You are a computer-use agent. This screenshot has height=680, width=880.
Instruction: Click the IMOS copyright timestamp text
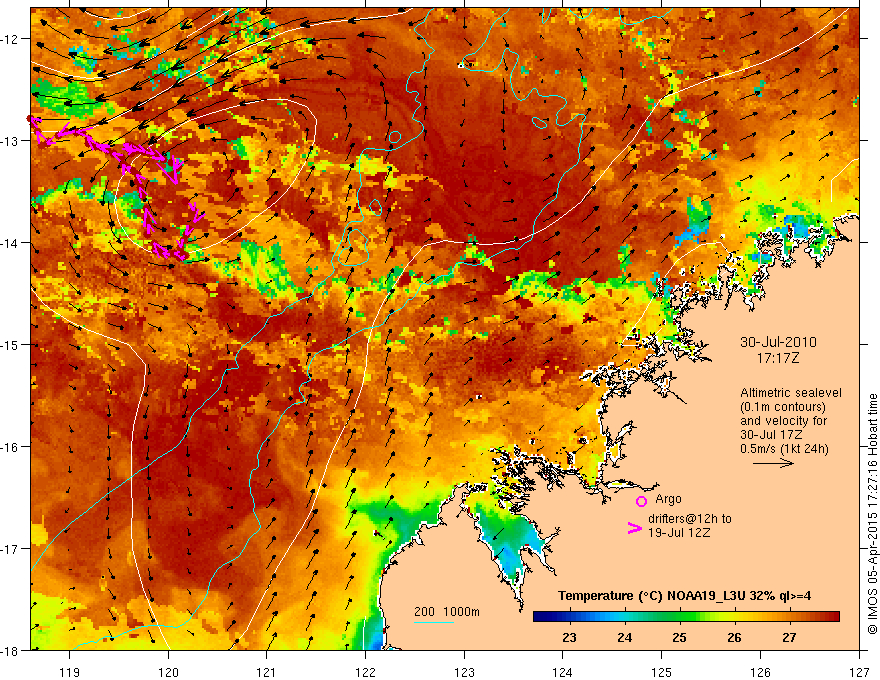[x=872, y=514]
